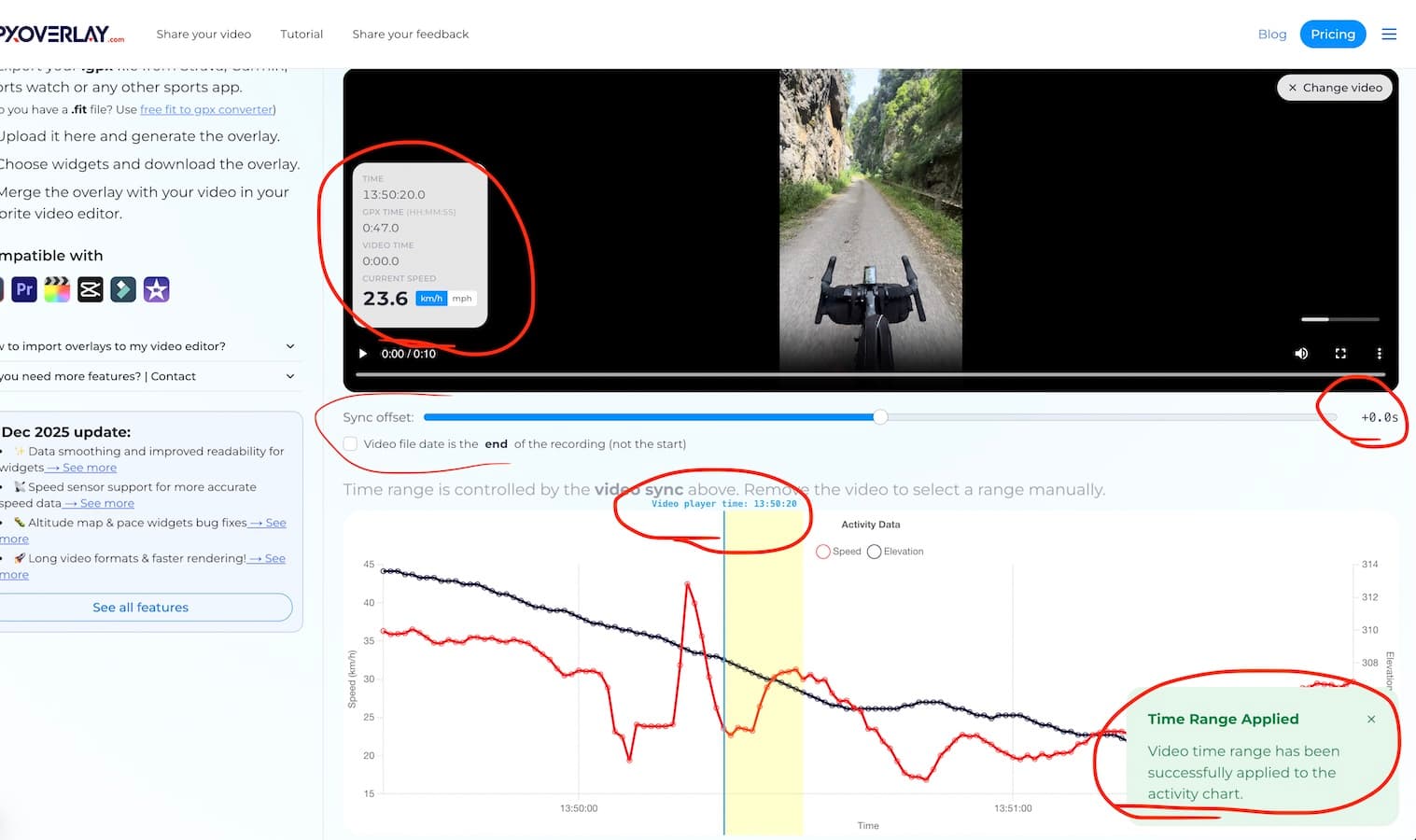Click the Adobe Premiere Pro icon

coord(24,289)
